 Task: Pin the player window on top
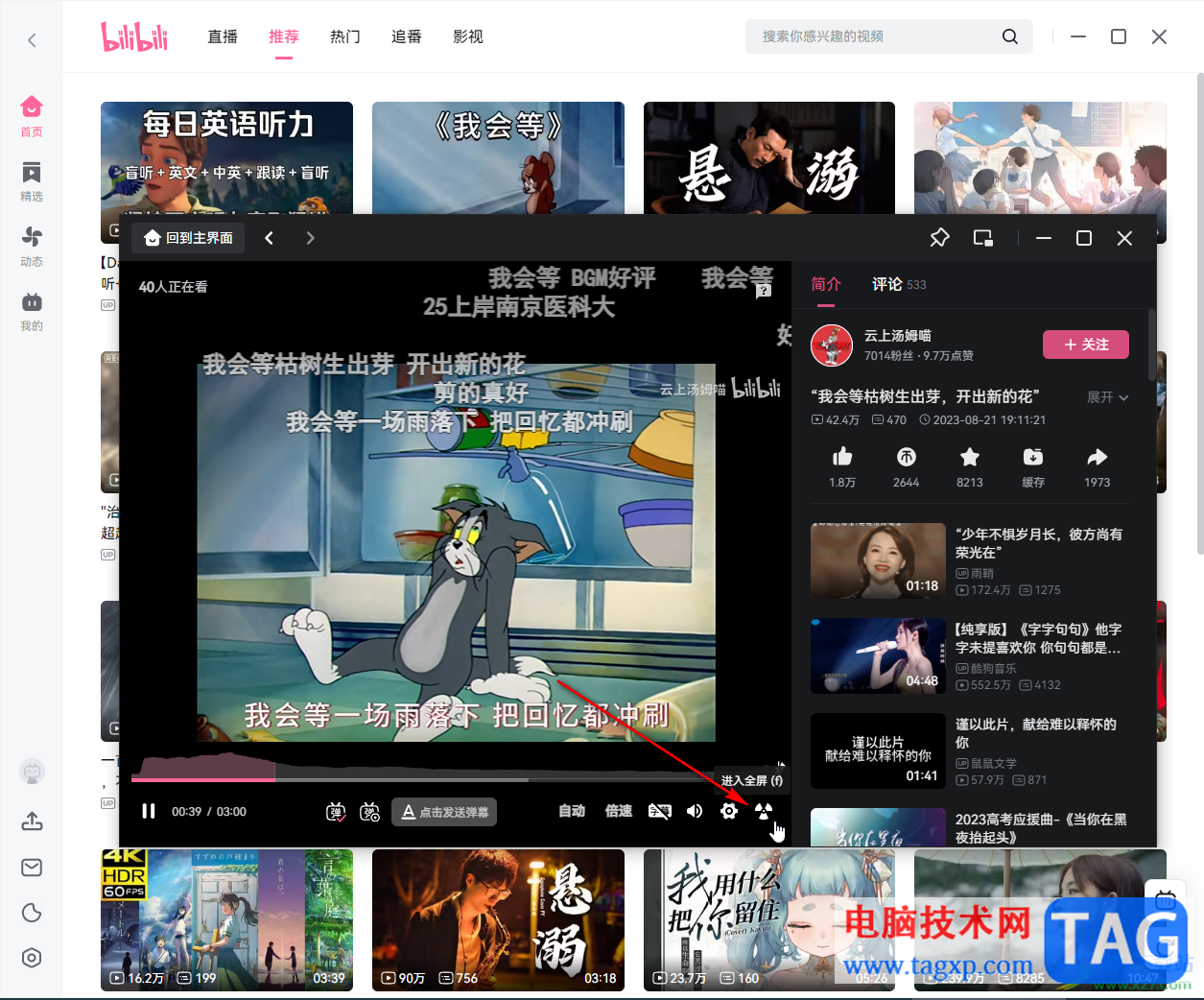[939, 237]
